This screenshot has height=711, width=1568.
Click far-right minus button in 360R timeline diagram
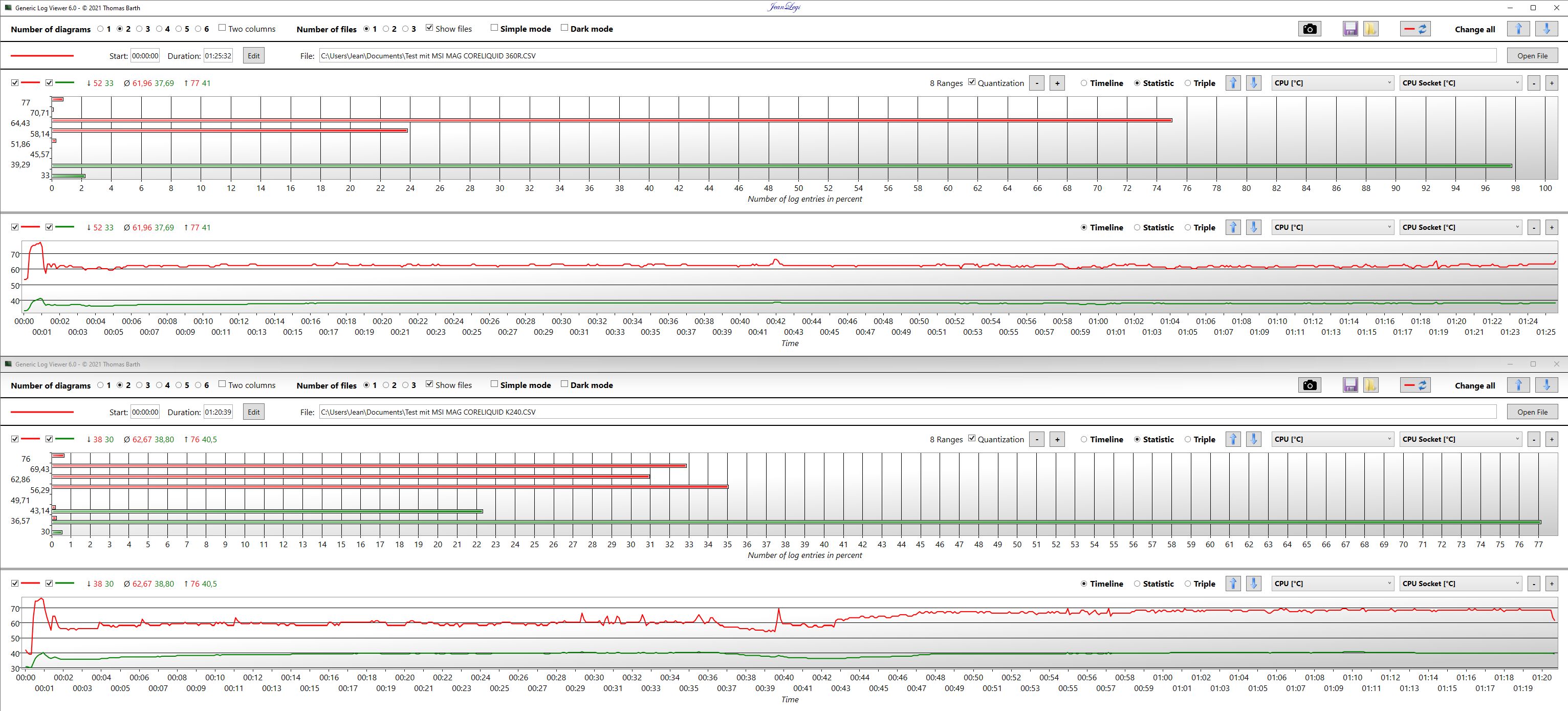1533,227
